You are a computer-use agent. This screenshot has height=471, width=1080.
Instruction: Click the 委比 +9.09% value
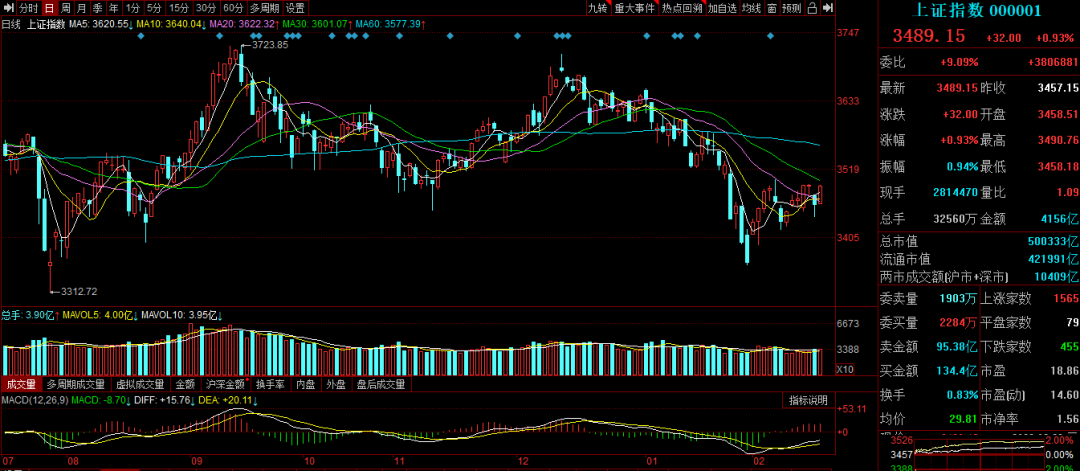coord(959,62)
